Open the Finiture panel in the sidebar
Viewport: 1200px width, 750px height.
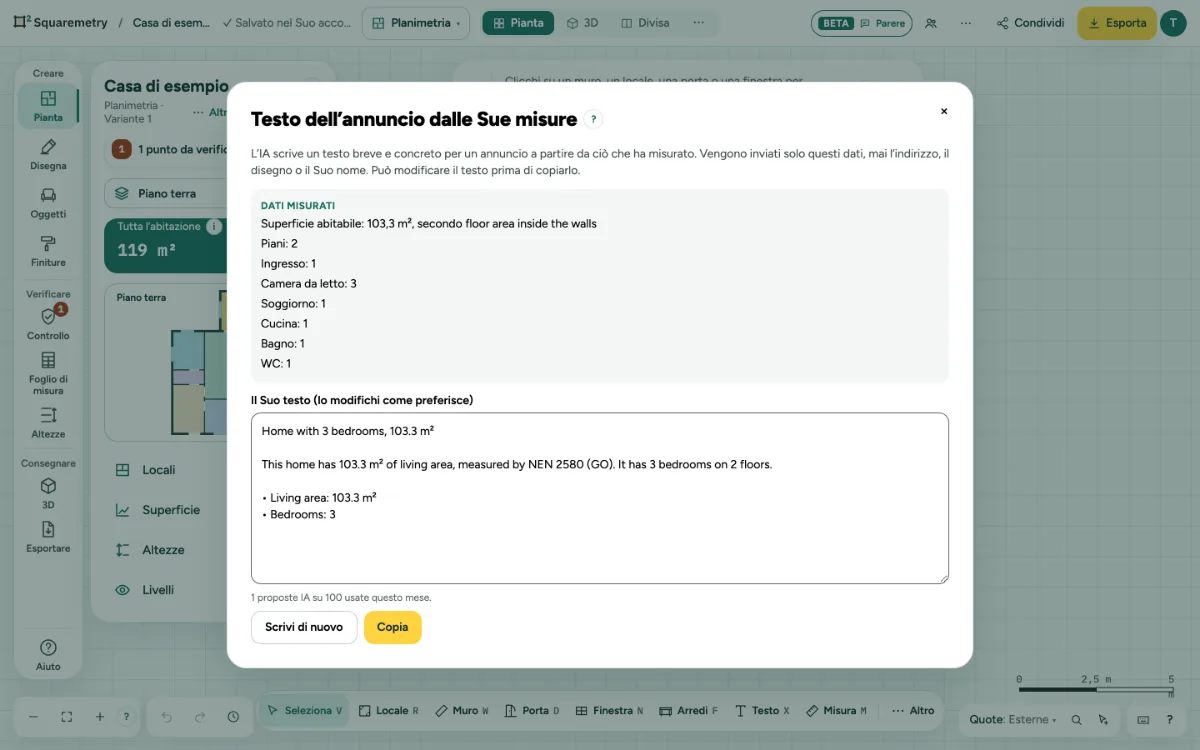(x=48, y=251)
